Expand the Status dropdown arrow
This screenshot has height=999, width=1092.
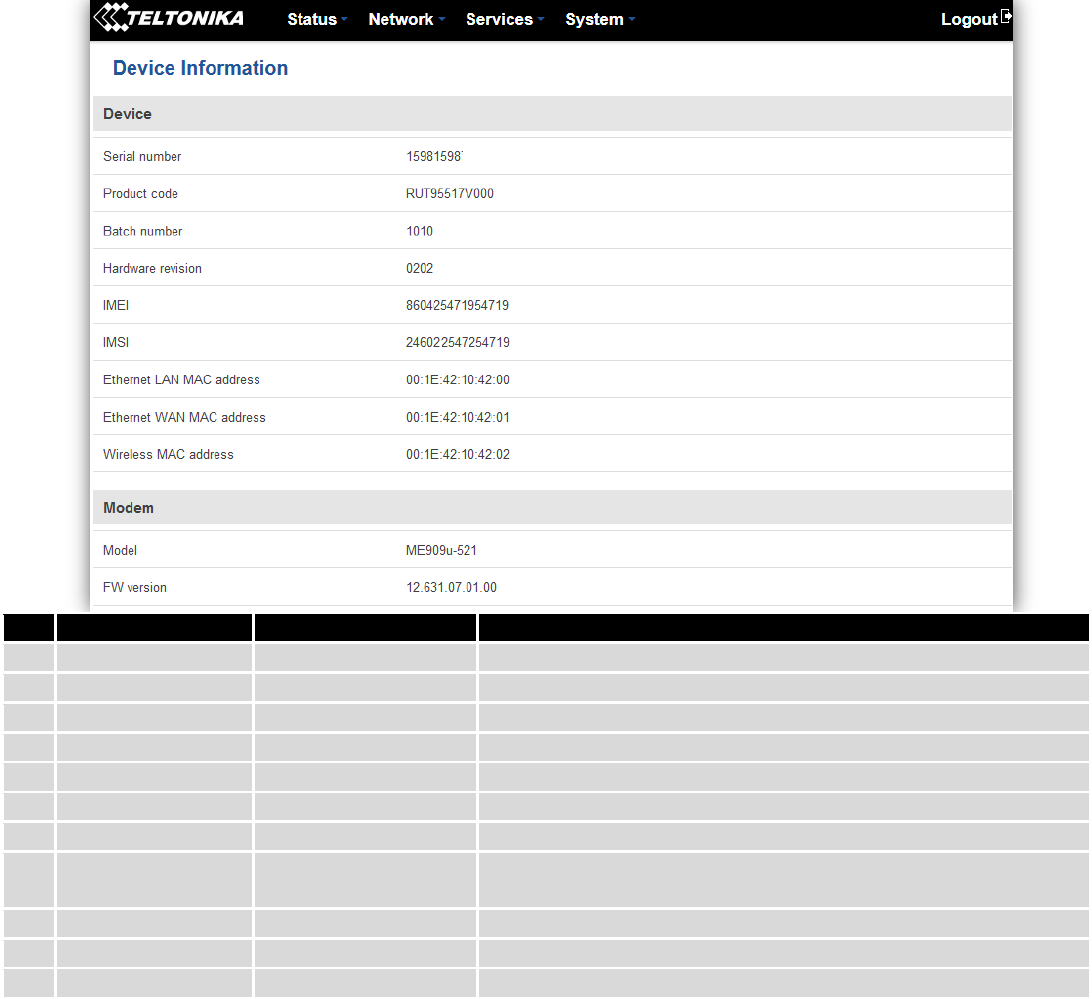point(344,20)
